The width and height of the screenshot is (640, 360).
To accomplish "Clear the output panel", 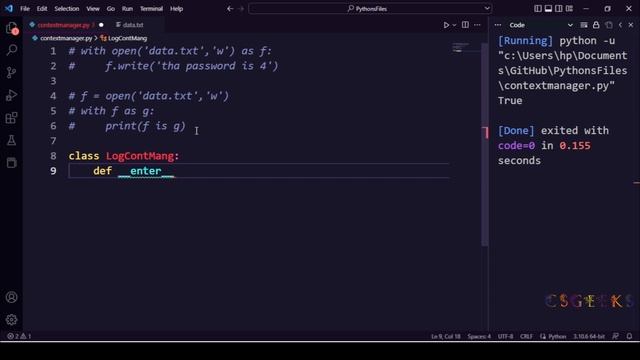I will (x=584, y=25).
